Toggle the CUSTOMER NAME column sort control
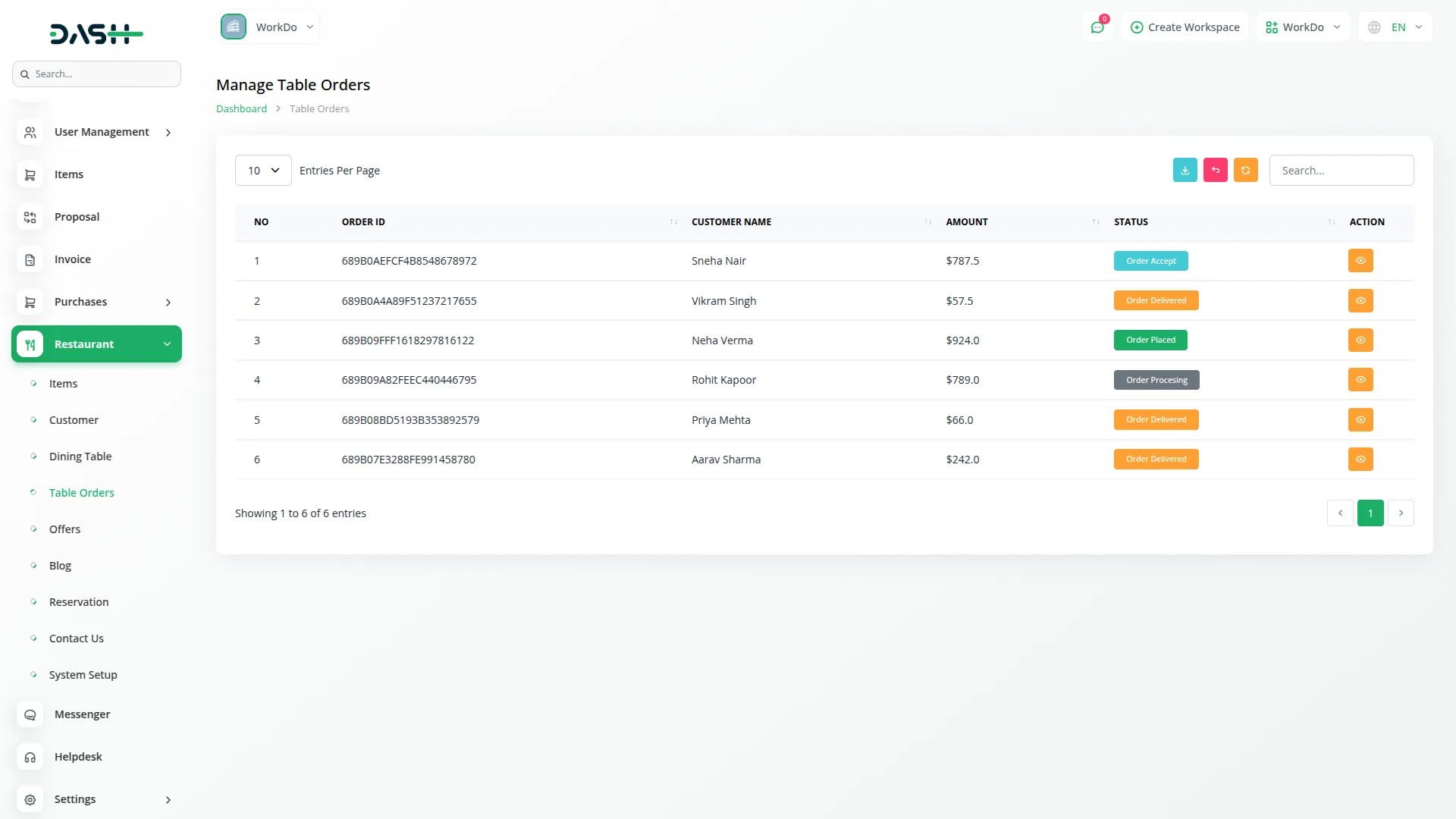Image resolution: width=1456 pixels, height=819 pixels. pyautogui.click(x=927, y=221)
